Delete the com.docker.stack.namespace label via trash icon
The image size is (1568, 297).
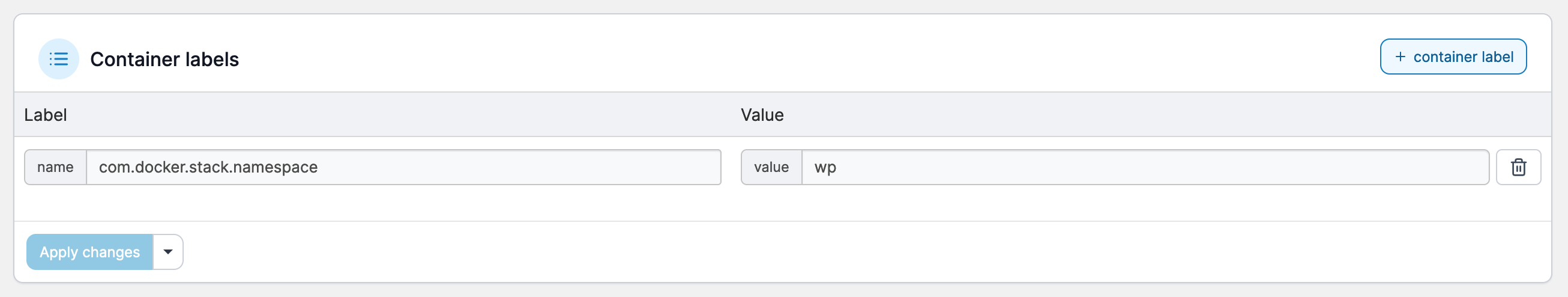(x=1518, y=167)
